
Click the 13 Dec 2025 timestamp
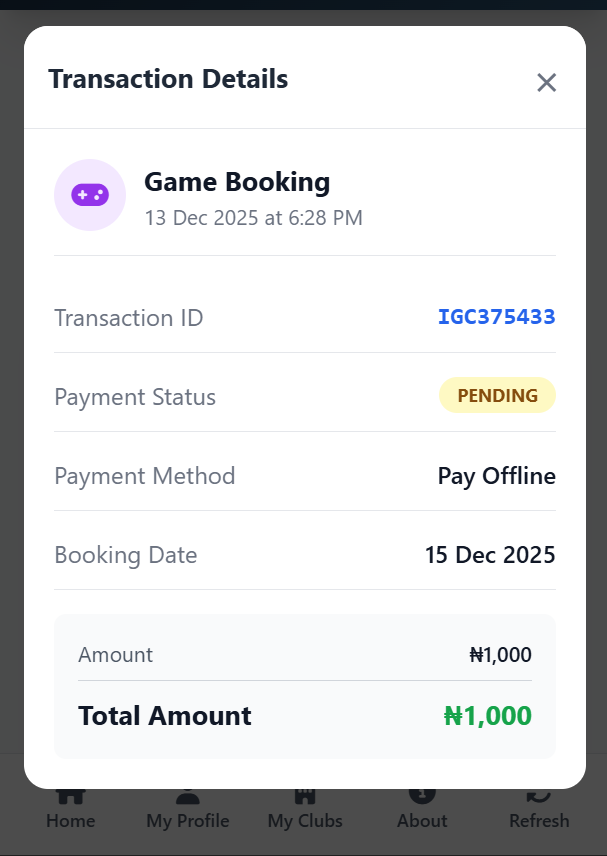(253, 217)
